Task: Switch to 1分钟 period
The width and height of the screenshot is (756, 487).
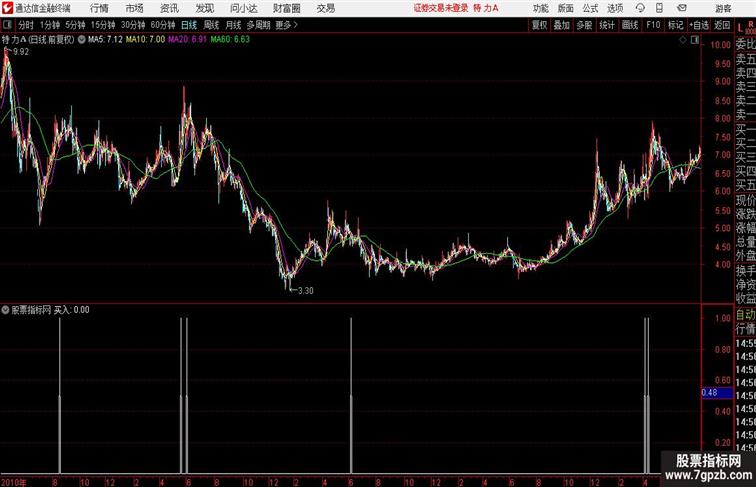Action: click(50, 25)
